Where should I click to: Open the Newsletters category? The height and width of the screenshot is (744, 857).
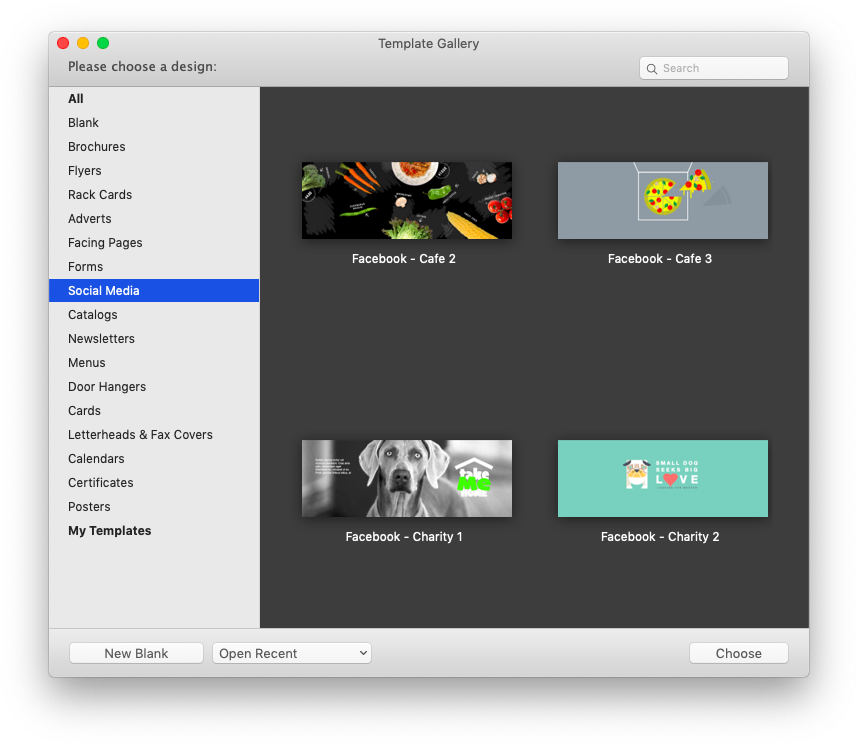(101, 339)
